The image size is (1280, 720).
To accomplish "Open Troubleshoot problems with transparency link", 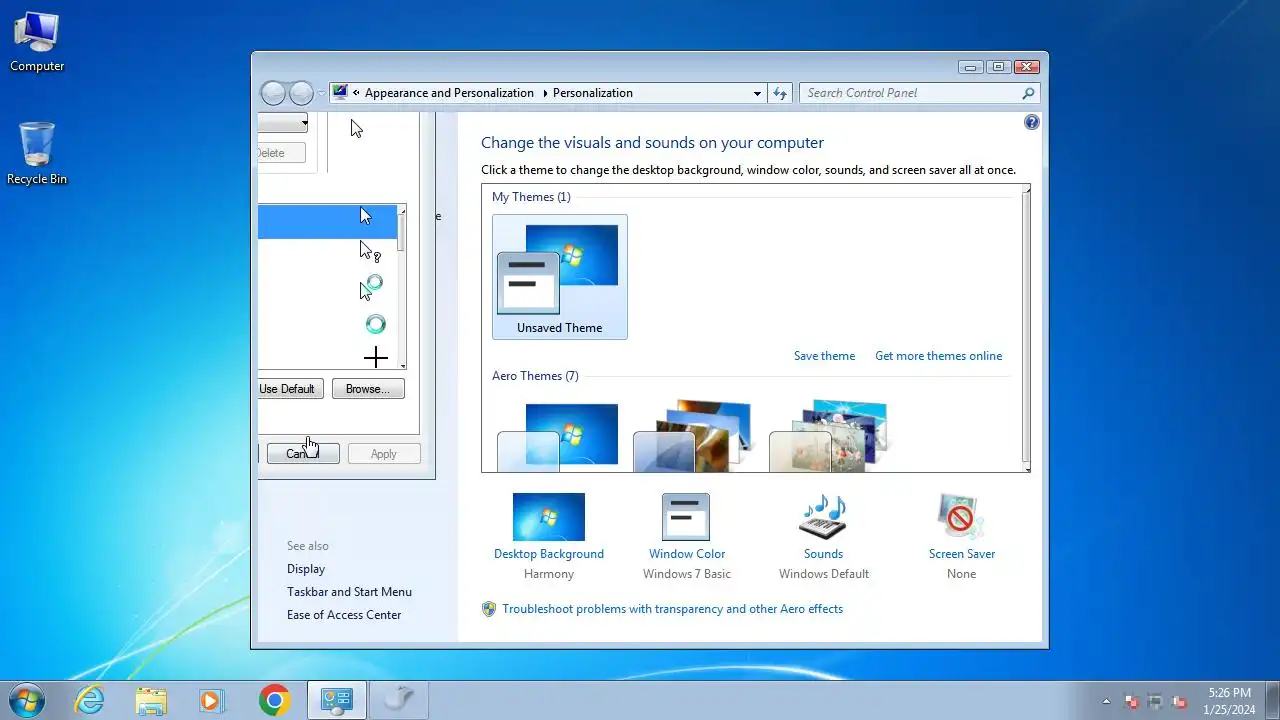I will tap(672, 609).
